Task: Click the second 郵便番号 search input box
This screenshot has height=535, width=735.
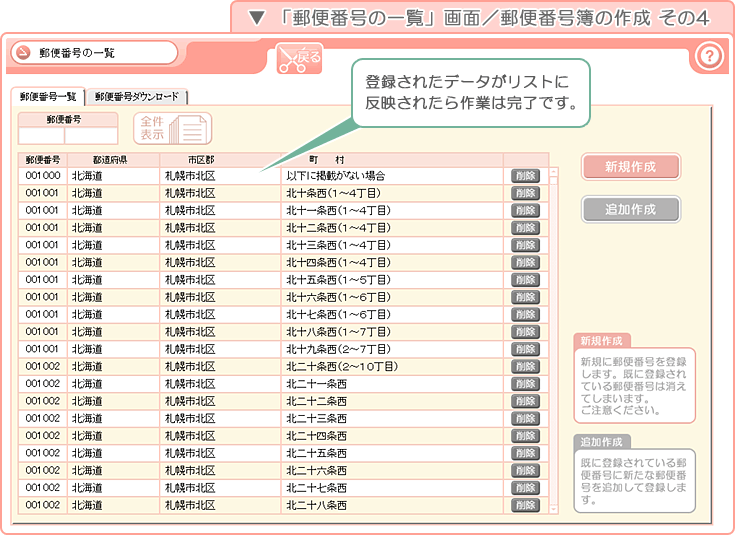Action: (90, 135)
